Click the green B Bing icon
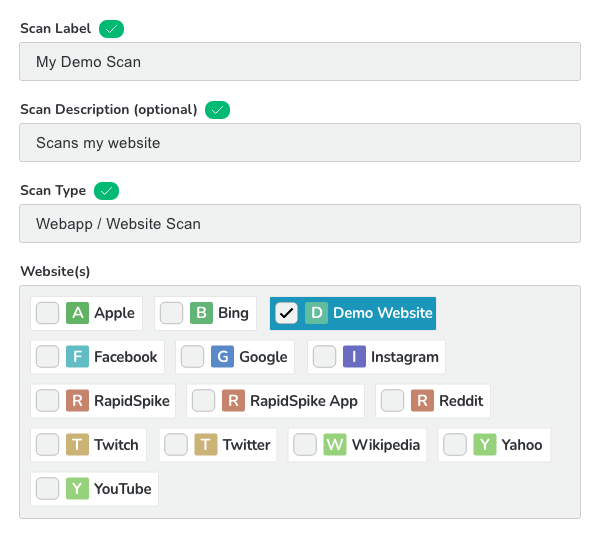600x535 pixels. [x=201, y=313]
